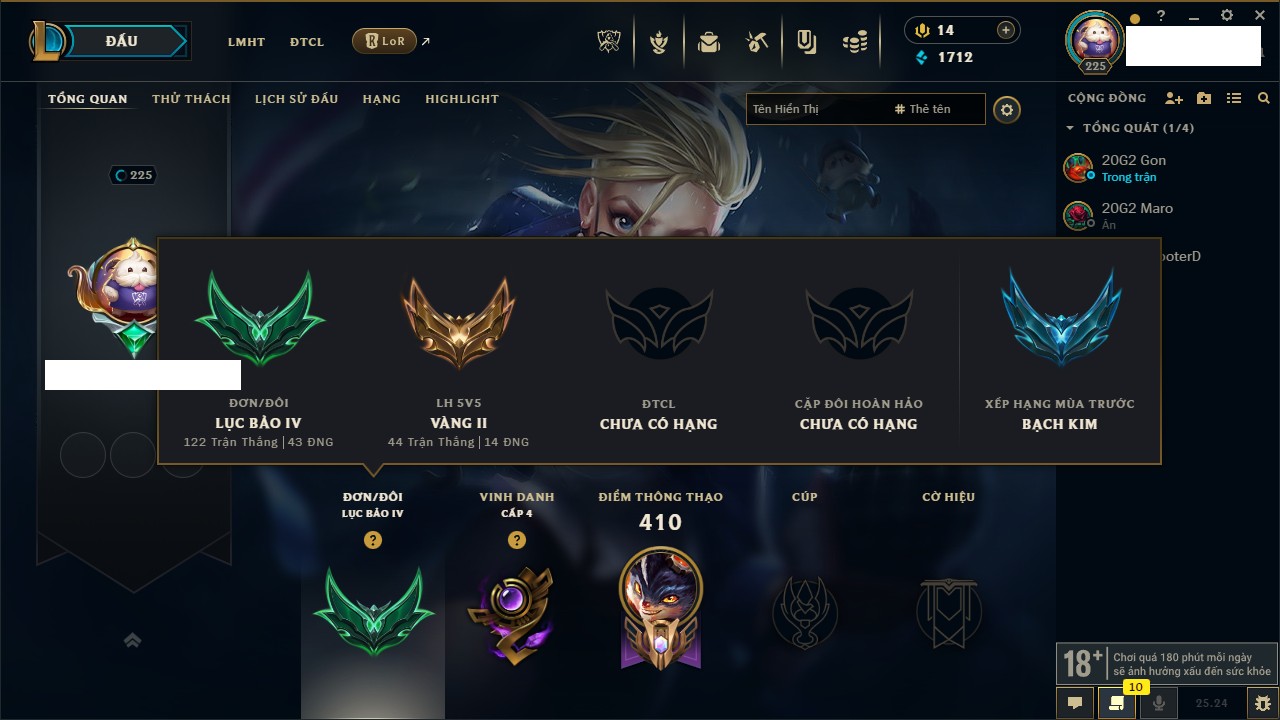Open the Loot icon in top bar
The width and height of the screenshot is (1280, 720).
coord(806,42)
